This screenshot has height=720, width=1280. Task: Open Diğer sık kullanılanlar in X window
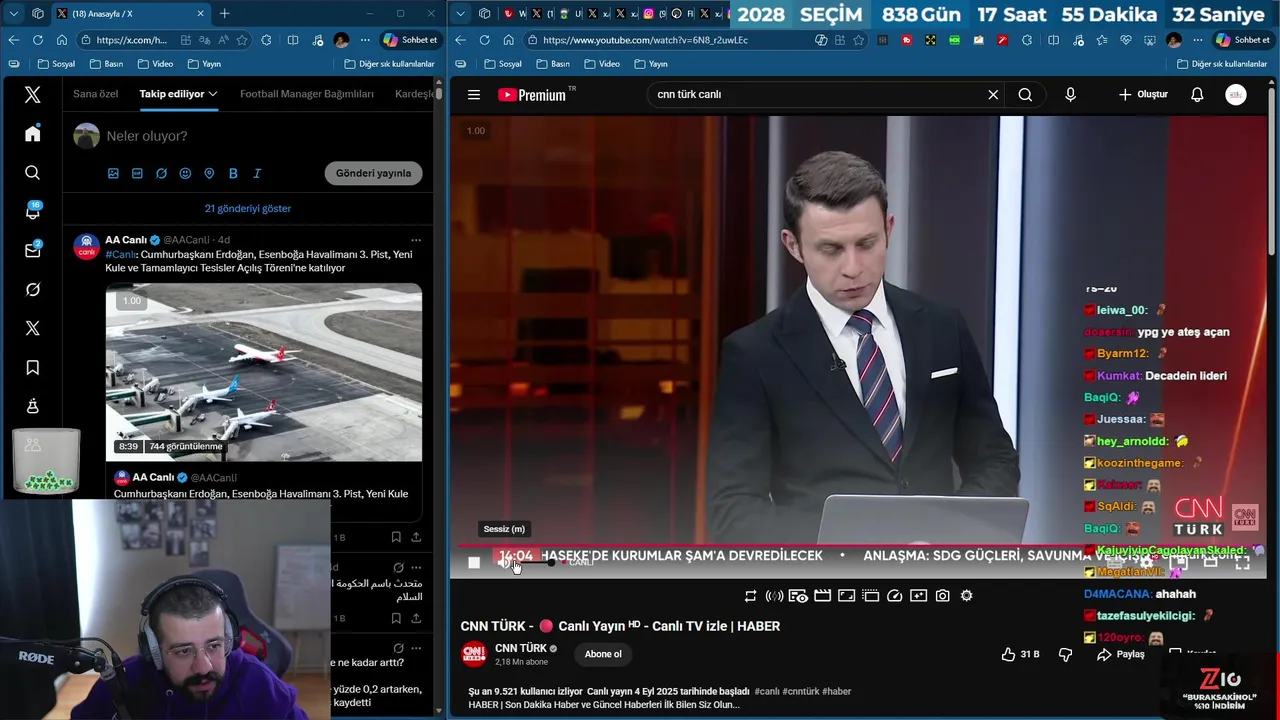(x=389, y=64)
